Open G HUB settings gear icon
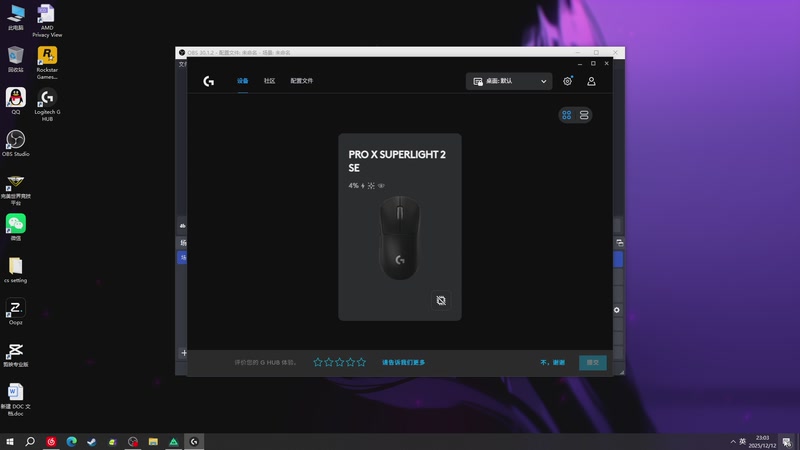Screen dimensions: 800x450 click(567, 81)
